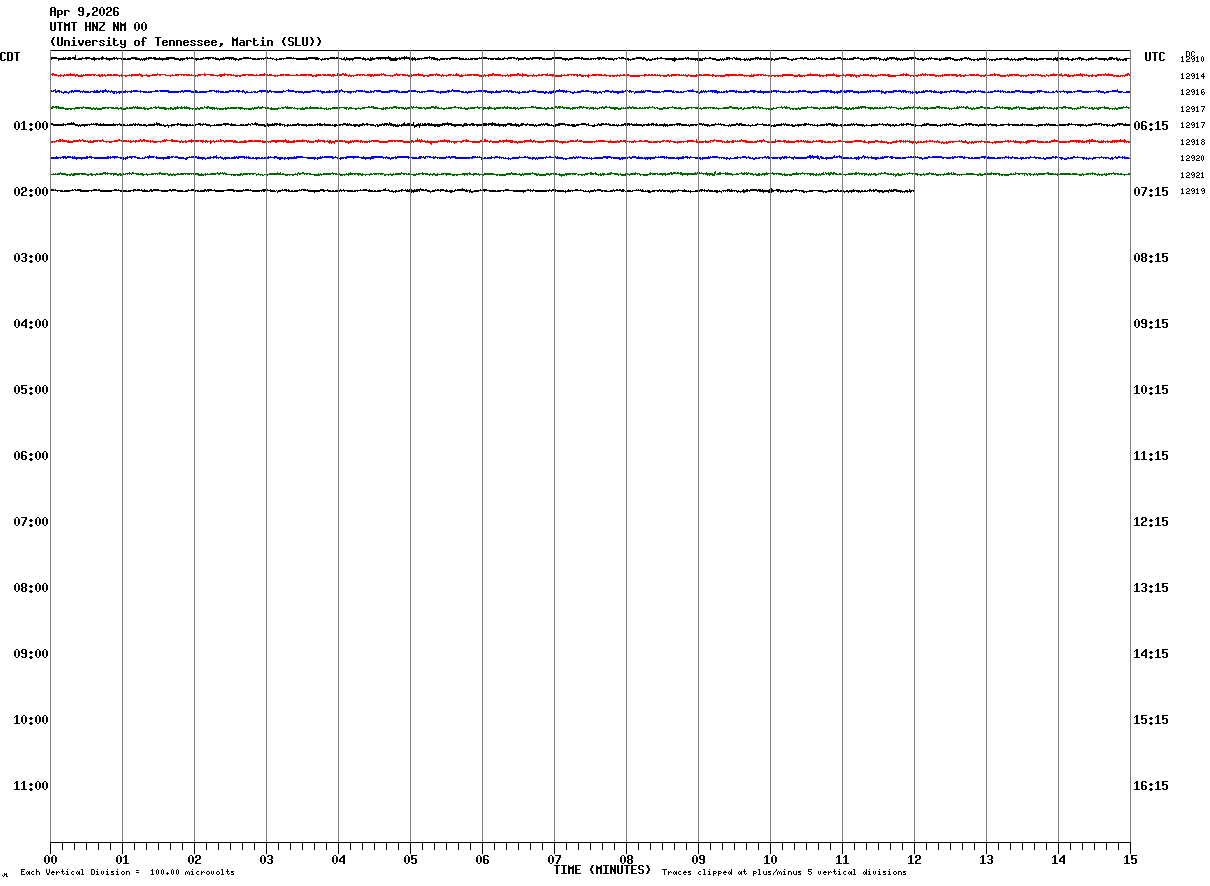The image size is (1210, 886).
Task: Click the "UTC" timezone label
Action: [1155, 57]
